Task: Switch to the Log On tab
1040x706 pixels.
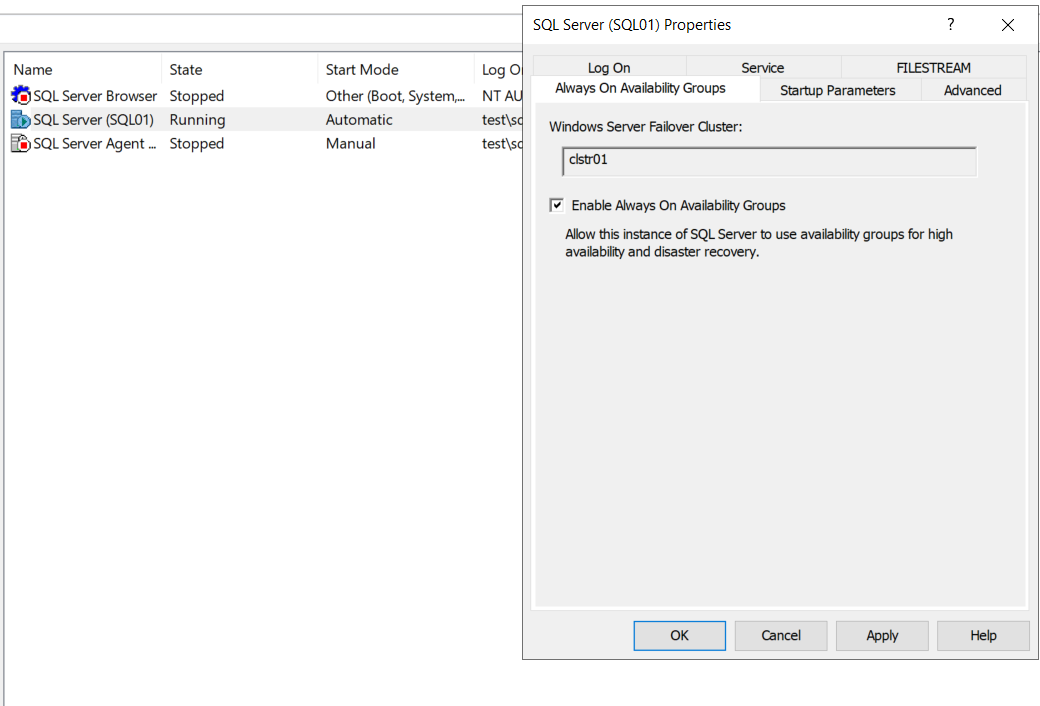Action: point(609,68)
